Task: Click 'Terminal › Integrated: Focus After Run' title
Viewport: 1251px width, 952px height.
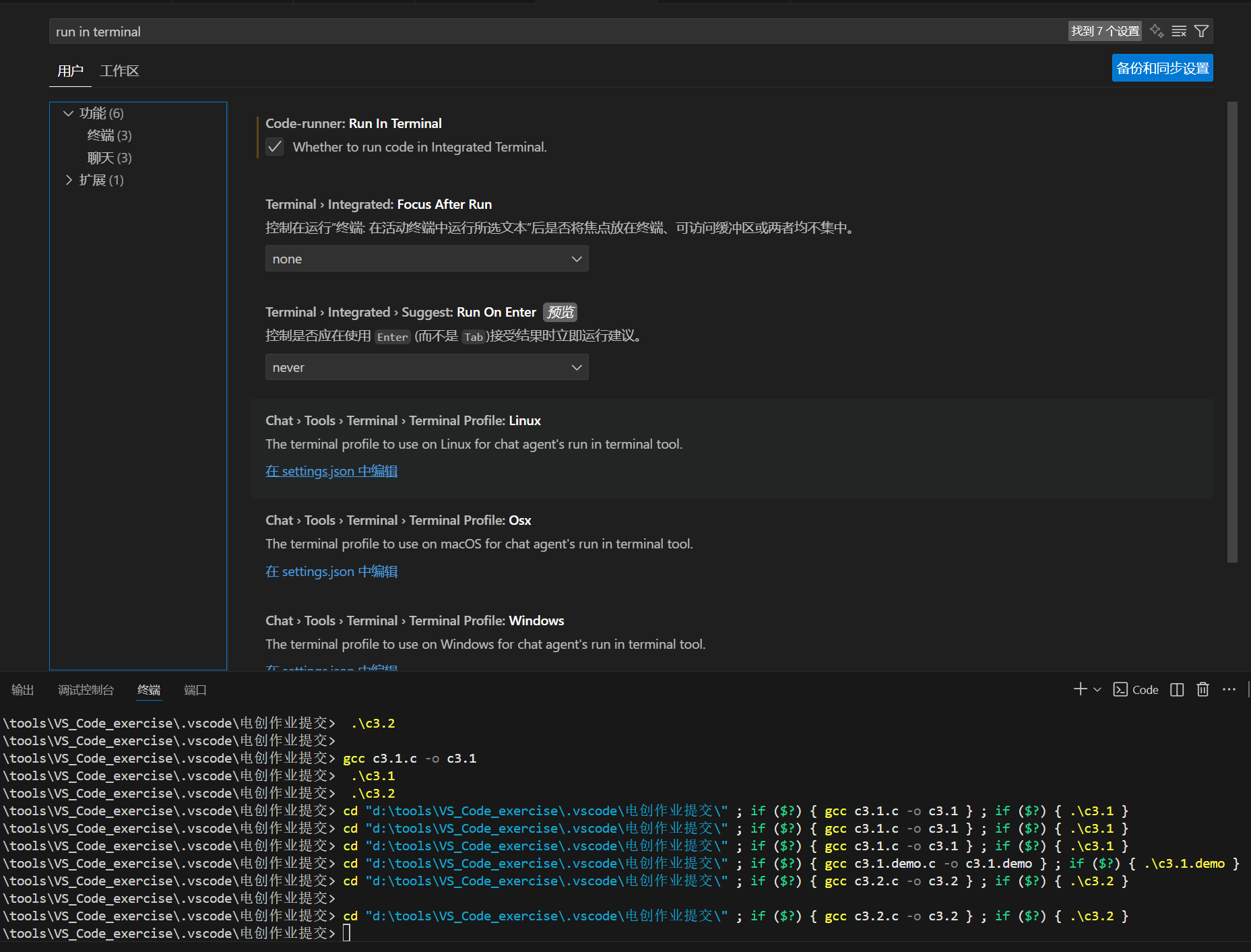Action: click(379, 204)
